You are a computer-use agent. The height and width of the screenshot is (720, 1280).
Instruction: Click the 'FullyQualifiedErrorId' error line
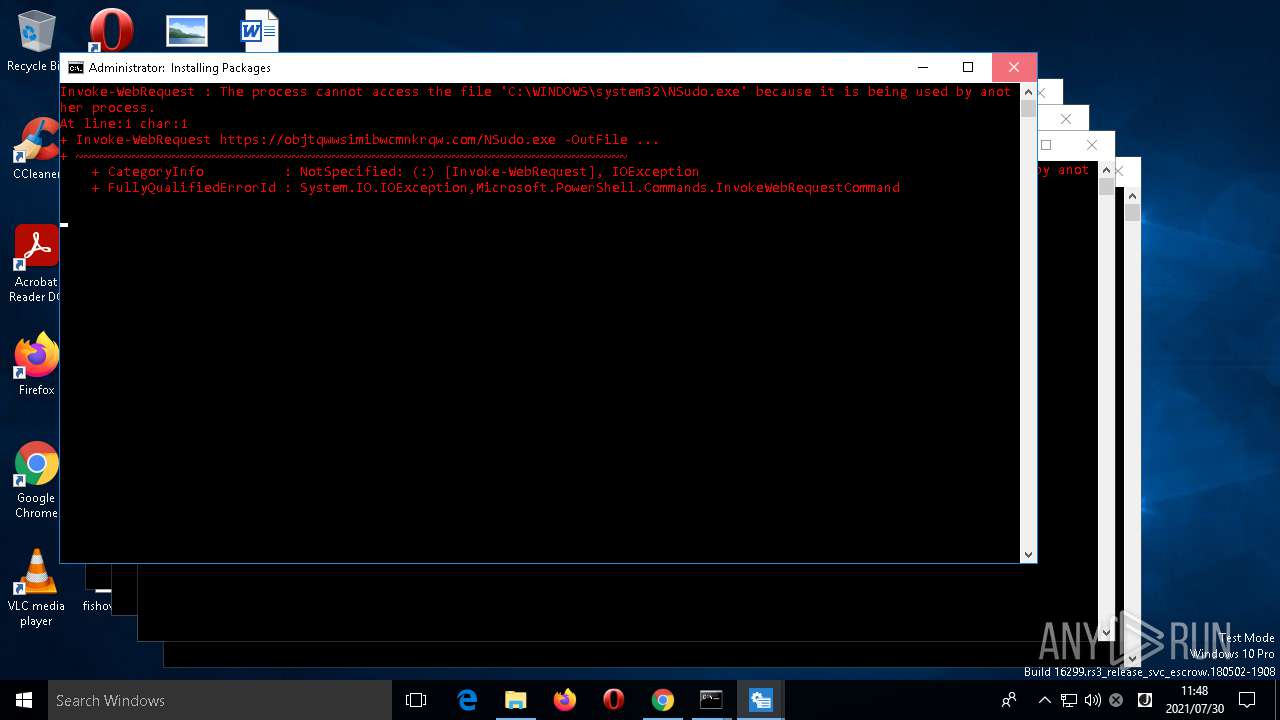point(496,188)
